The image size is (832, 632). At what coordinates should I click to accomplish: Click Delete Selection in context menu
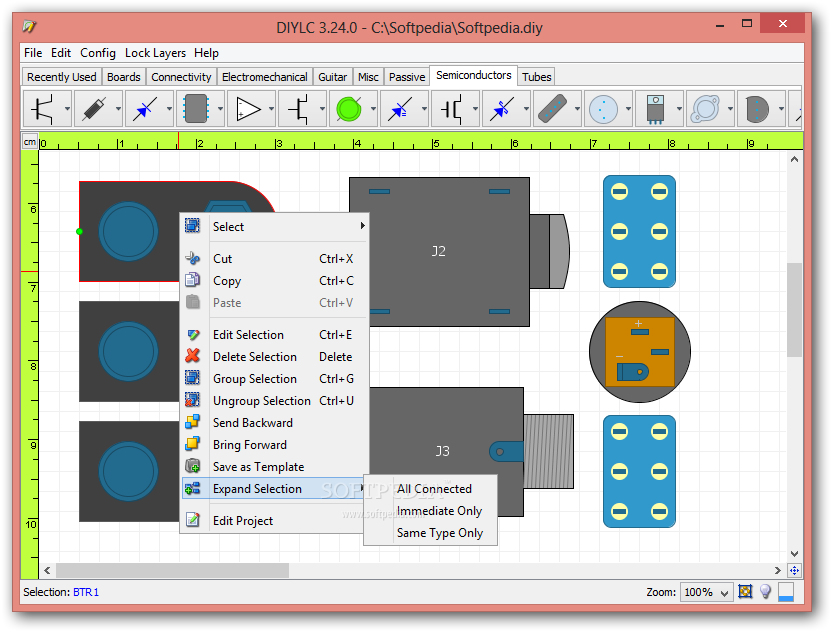(274, 357)
